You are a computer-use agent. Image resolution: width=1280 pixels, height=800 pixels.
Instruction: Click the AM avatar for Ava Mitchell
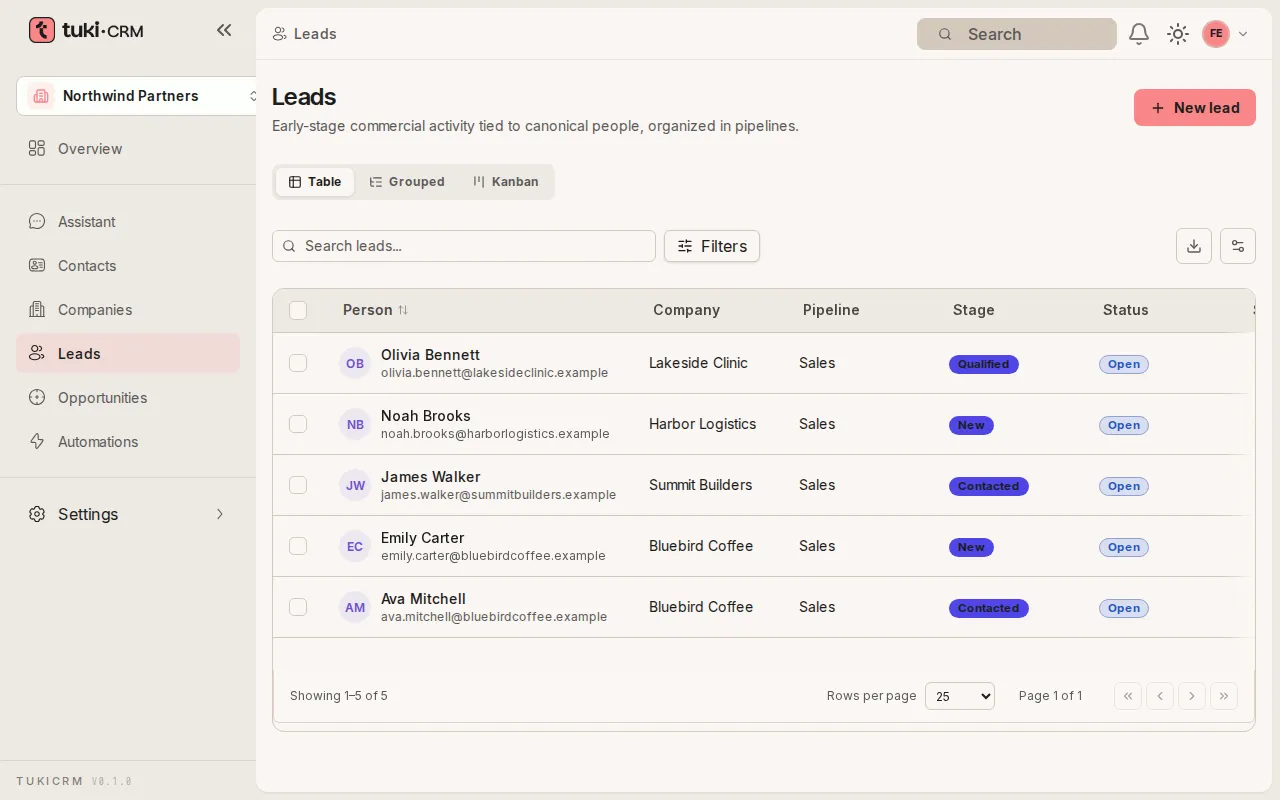click(355, 607)
